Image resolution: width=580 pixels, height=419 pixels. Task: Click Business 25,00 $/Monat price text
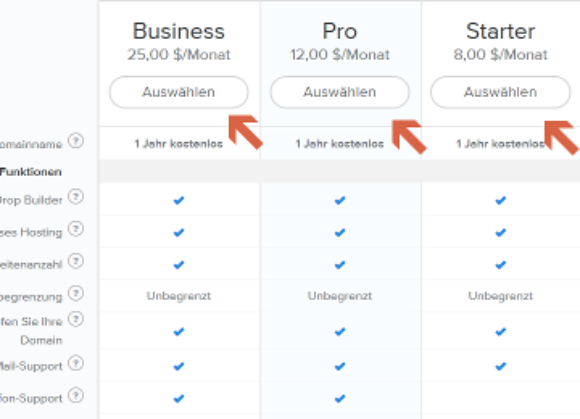tap(179, 55)
